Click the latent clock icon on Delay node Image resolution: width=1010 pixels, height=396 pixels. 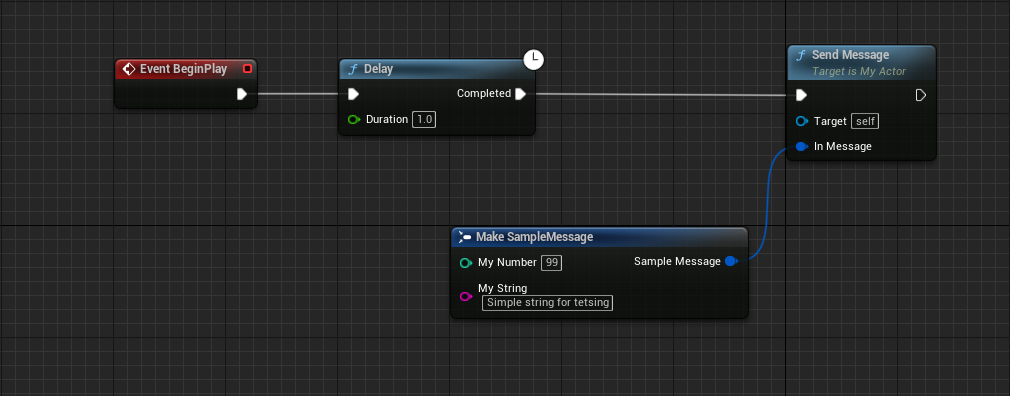(533, 59)
